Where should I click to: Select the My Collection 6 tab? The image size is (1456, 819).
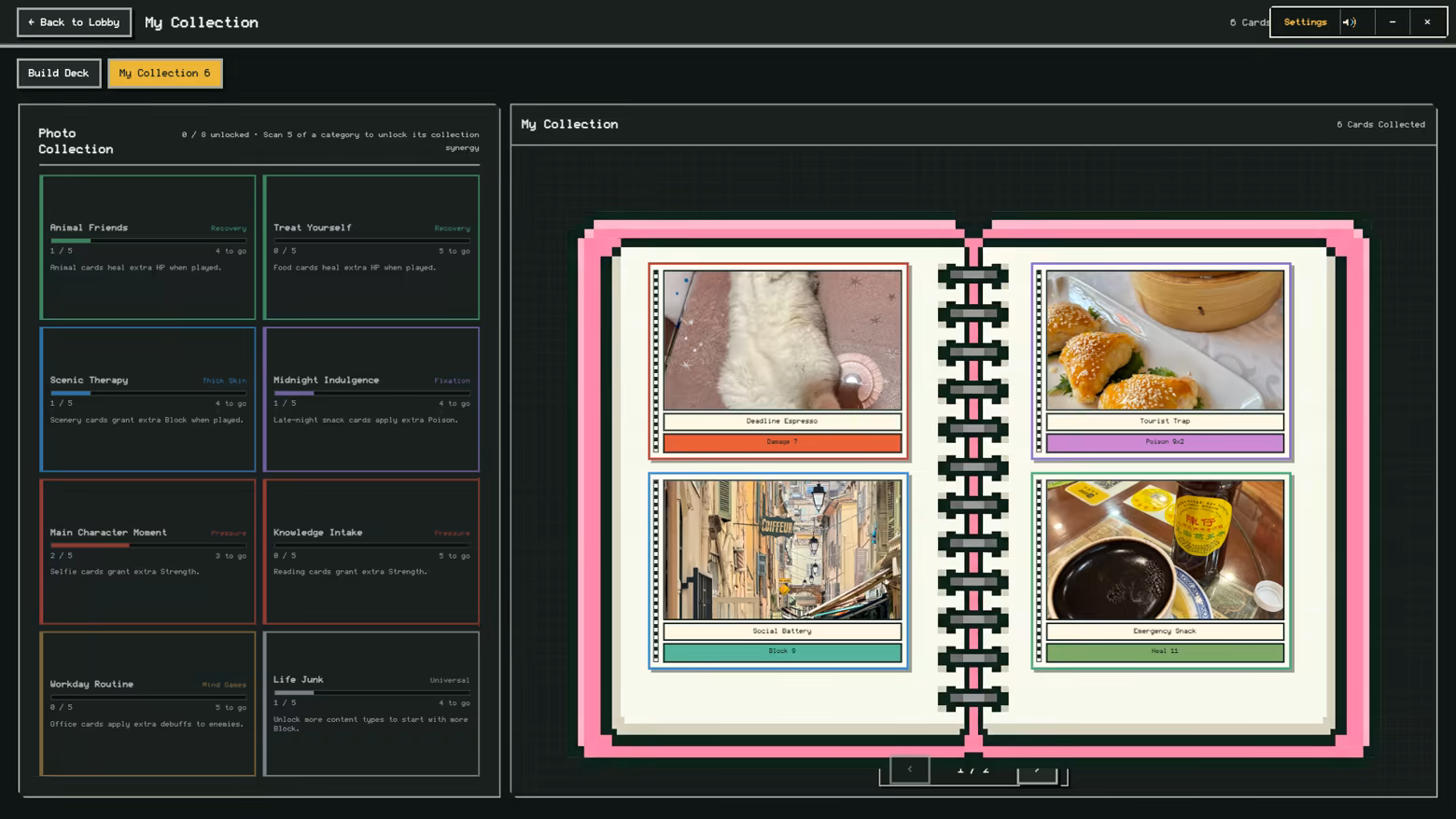tap(165, 73)
